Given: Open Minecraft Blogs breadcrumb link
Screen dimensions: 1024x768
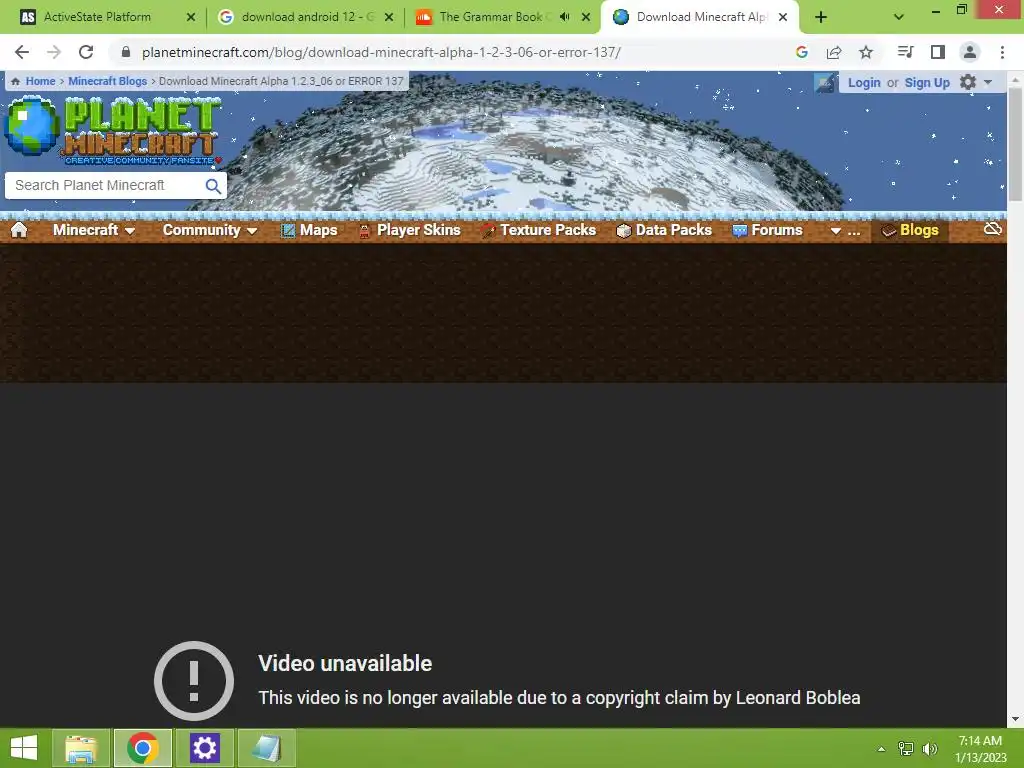Looking at the screenshot, I should point(108,81).
